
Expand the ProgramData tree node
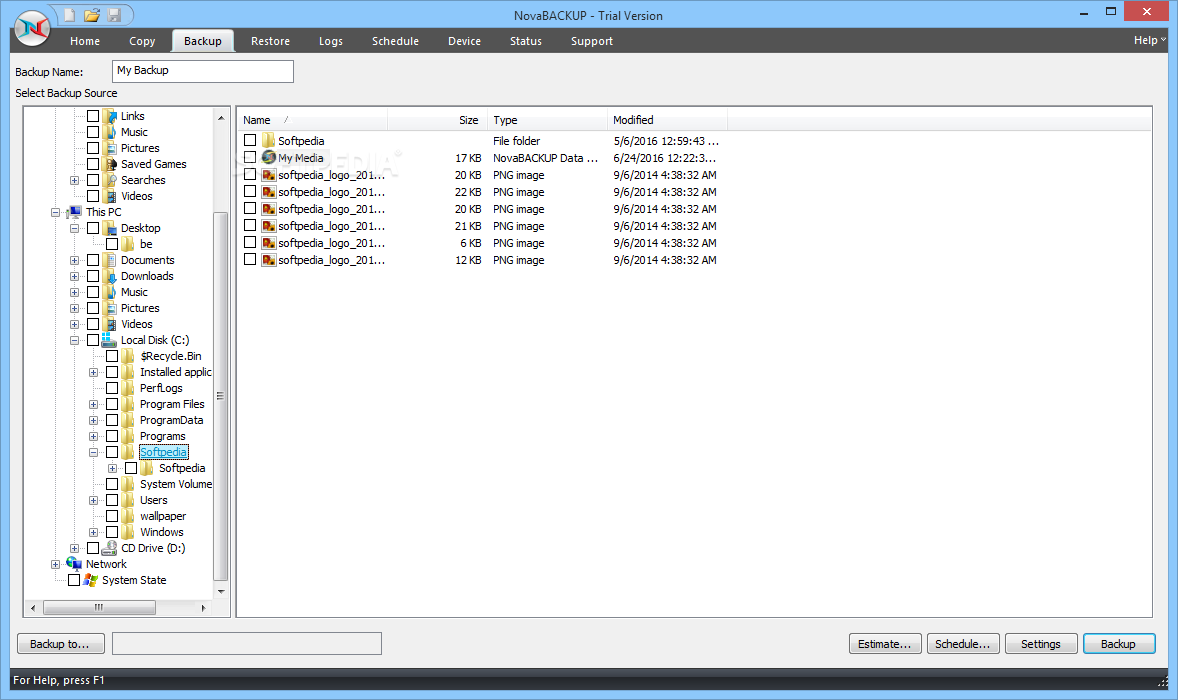coord(93,421)
